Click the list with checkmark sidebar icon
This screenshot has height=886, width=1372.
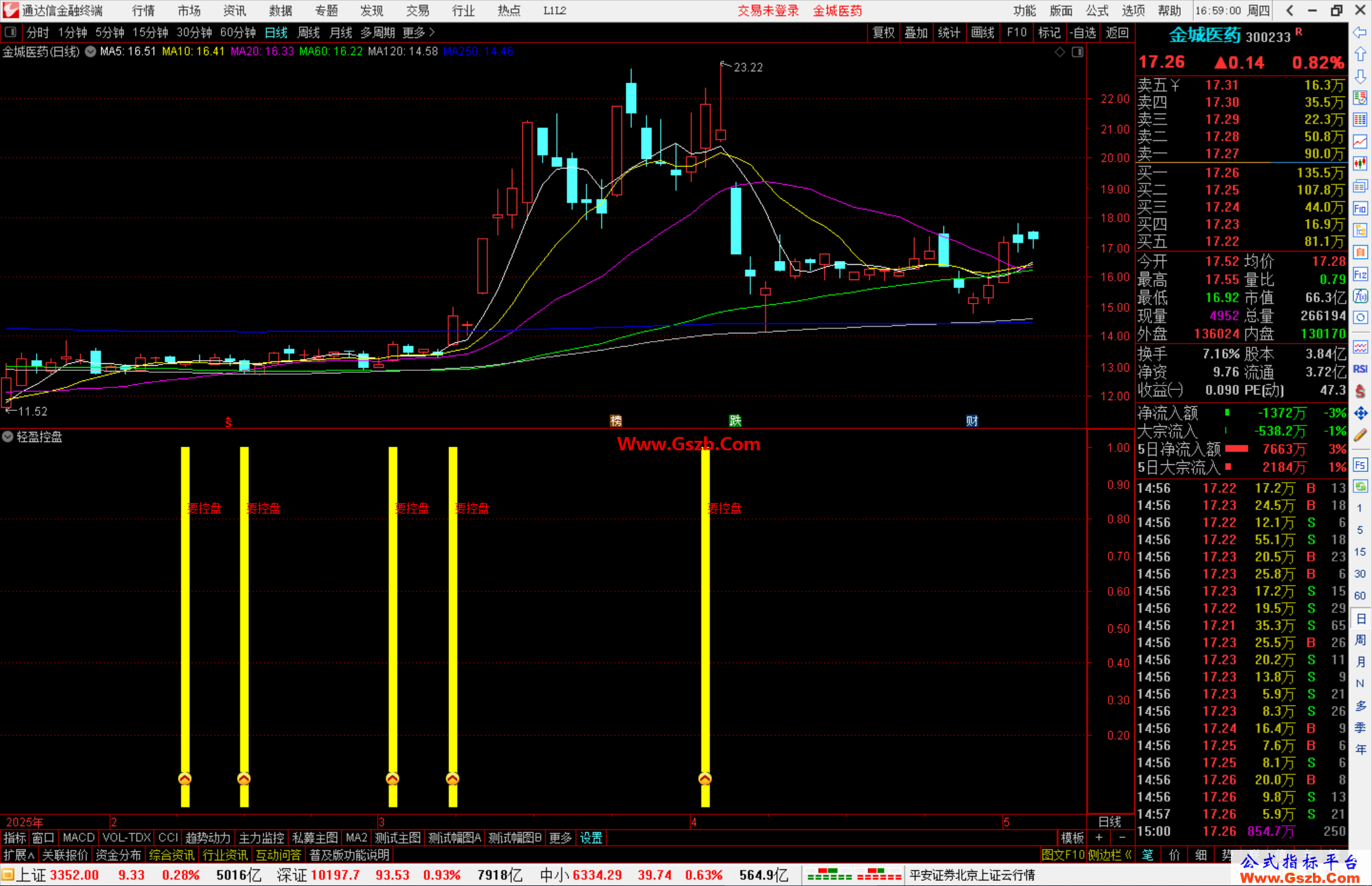point(1360,98)
